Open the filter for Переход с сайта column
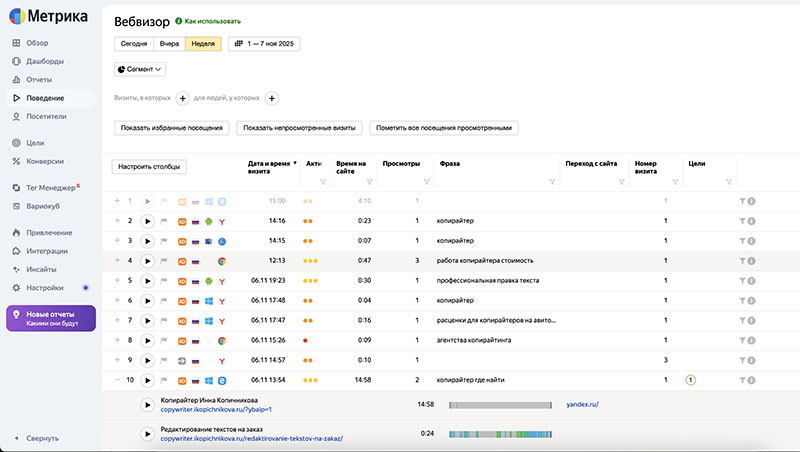The image size is (800, 452). click(621, 182)
